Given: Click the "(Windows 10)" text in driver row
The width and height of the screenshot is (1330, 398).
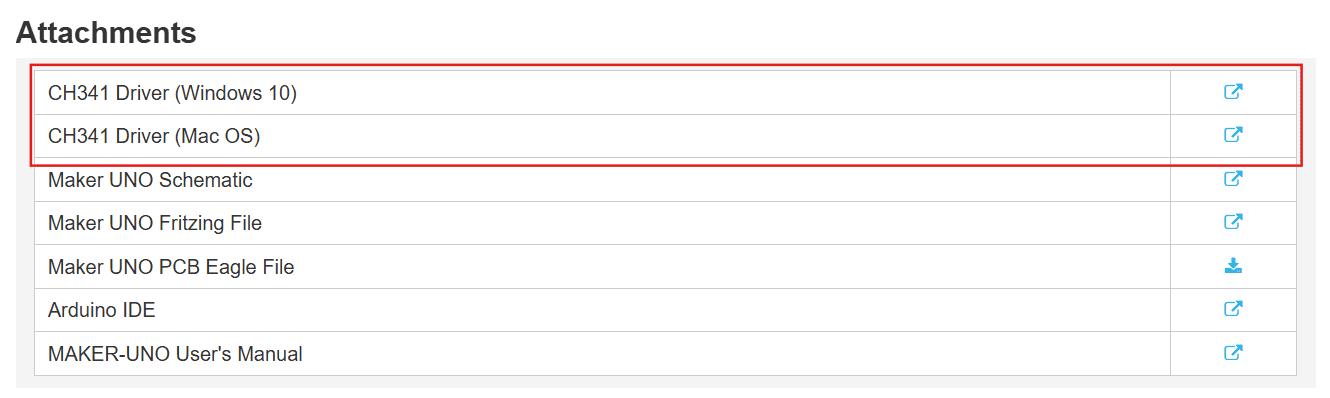Looking at the screenshot, I should tap(236, 94).
